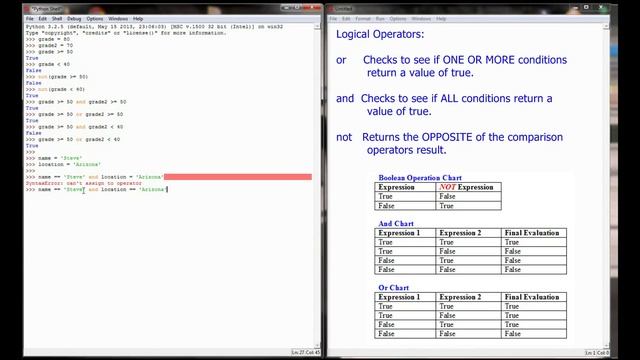Open the Help menu in Untitled editor window
The width and height of the screenshot is (640, 360).
441,19
